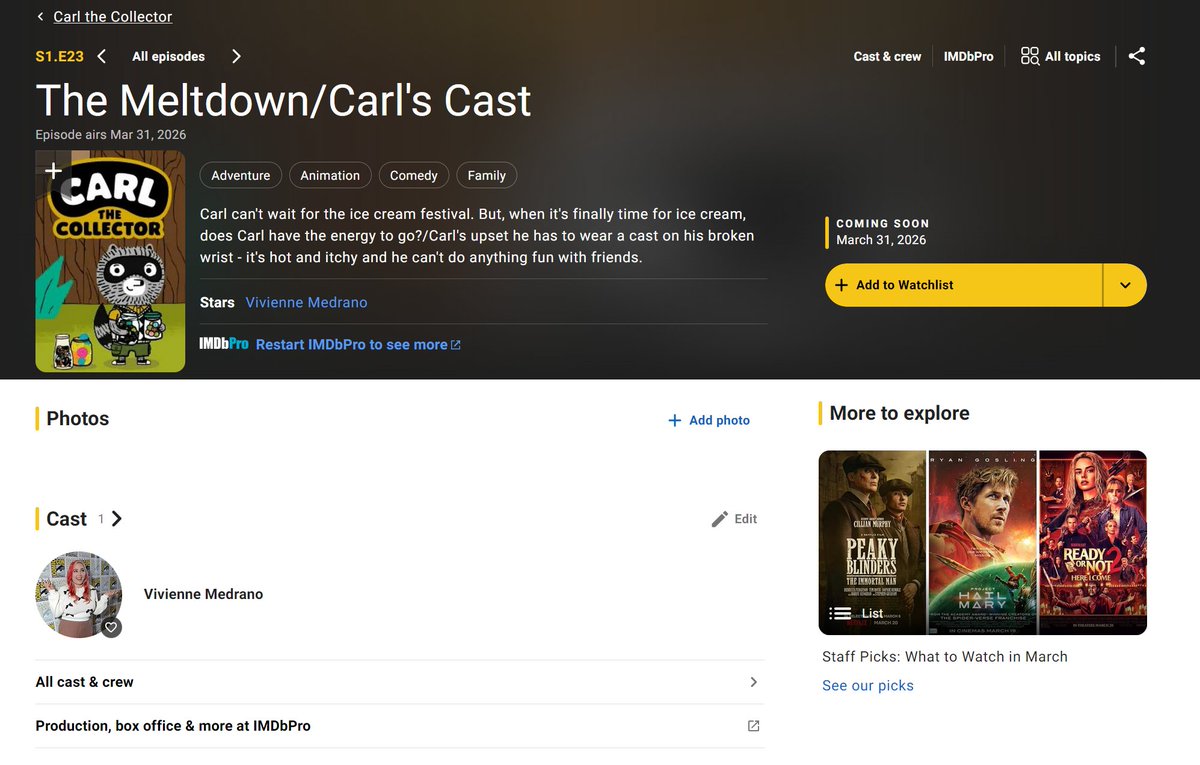
Task: Select the Family genre chip
Action: (487, 175)
